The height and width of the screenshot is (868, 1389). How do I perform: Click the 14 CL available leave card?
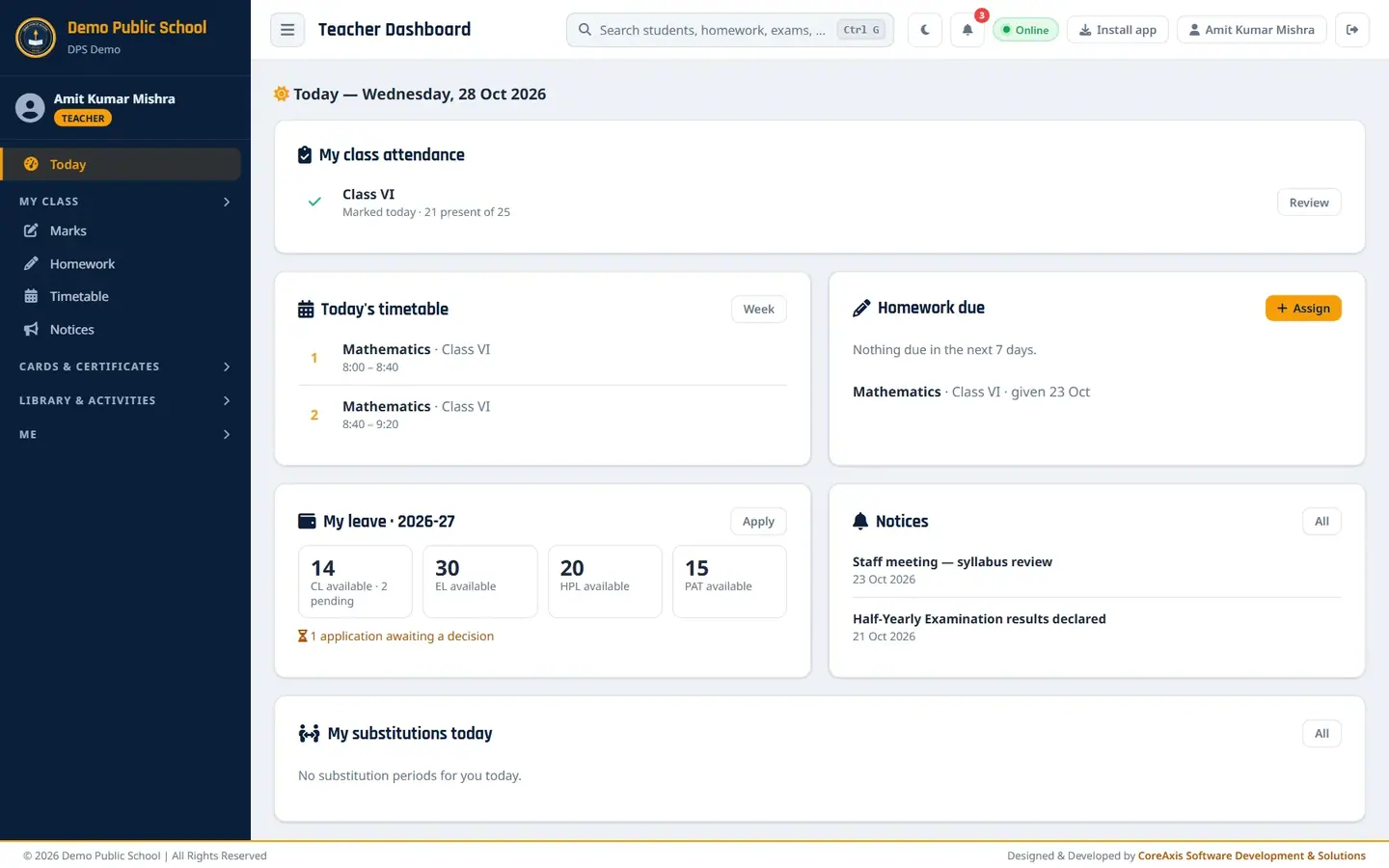[x=355, y=582]
